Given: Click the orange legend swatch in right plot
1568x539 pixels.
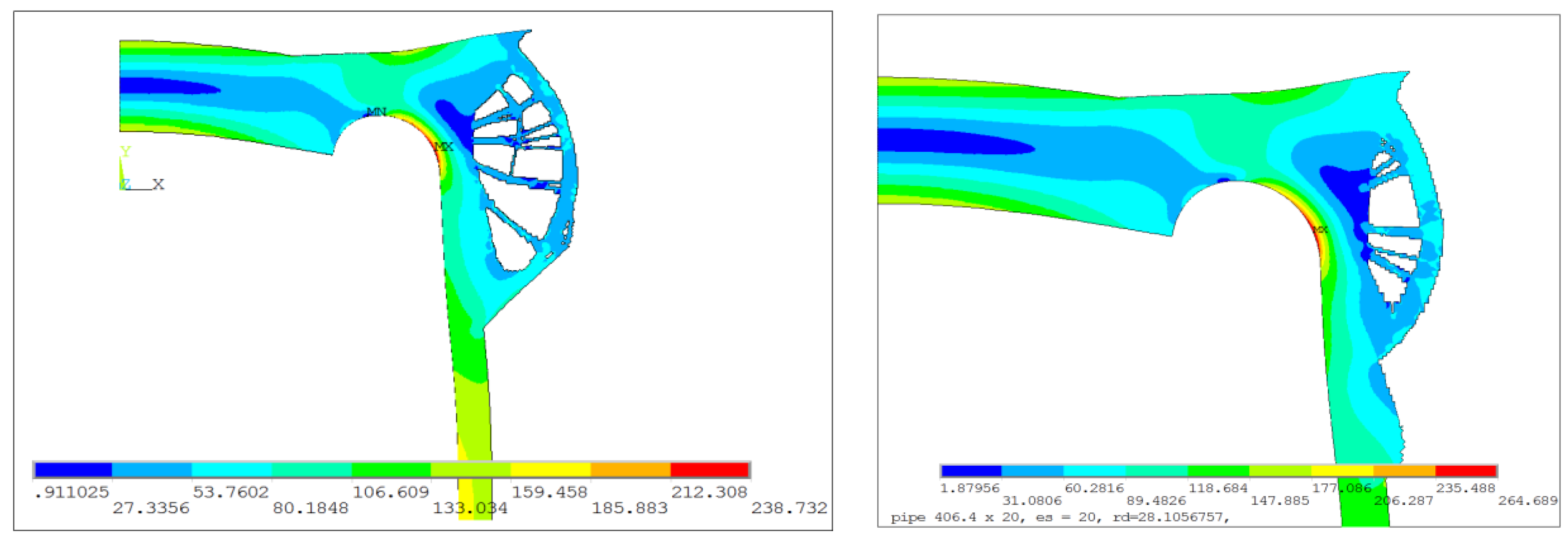Looking at the screenshot, I should 1404,471.
